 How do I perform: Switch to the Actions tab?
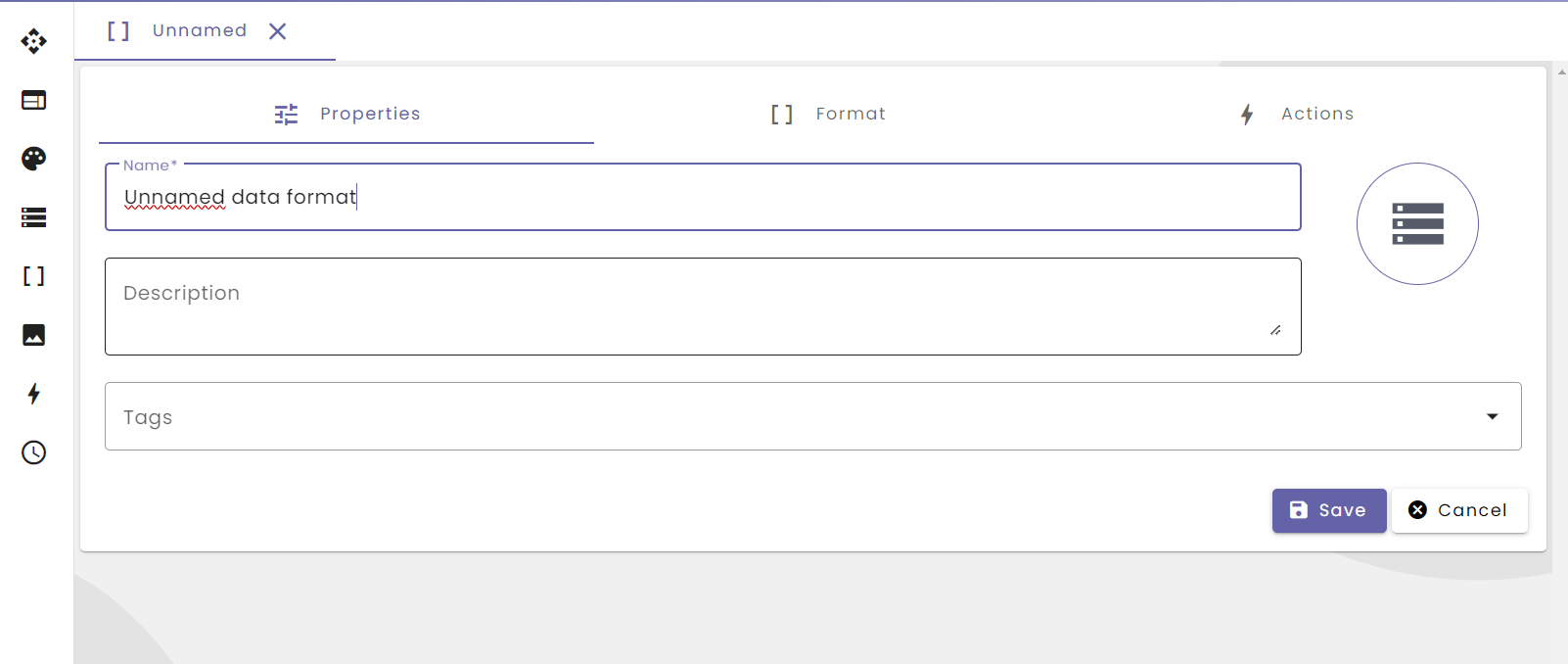1316,114
